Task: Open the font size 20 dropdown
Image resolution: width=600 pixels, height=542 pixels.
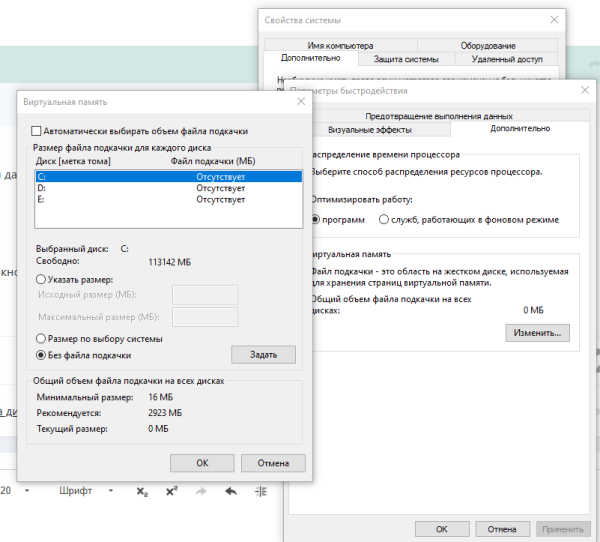Action: tap(15, 491)
